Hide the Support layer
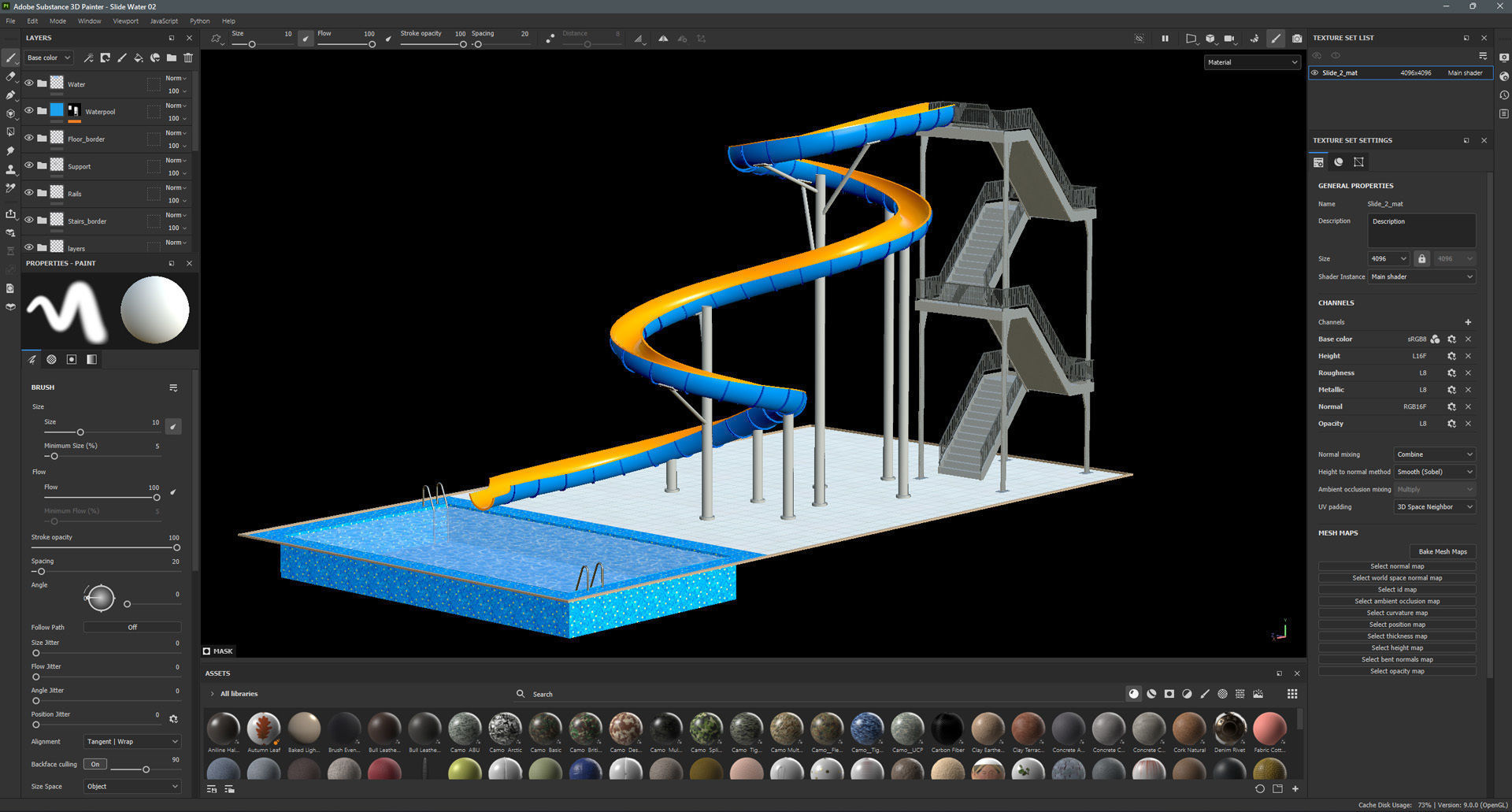The width and height of the screenshot is (1512, 812). (x=29, y=165)
